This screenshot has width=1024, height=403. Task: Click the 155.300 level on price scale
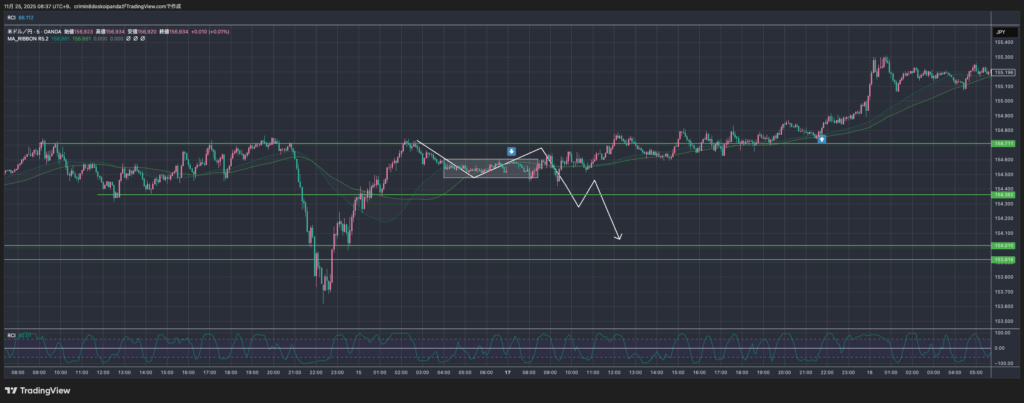click(x=1003, y=57)
